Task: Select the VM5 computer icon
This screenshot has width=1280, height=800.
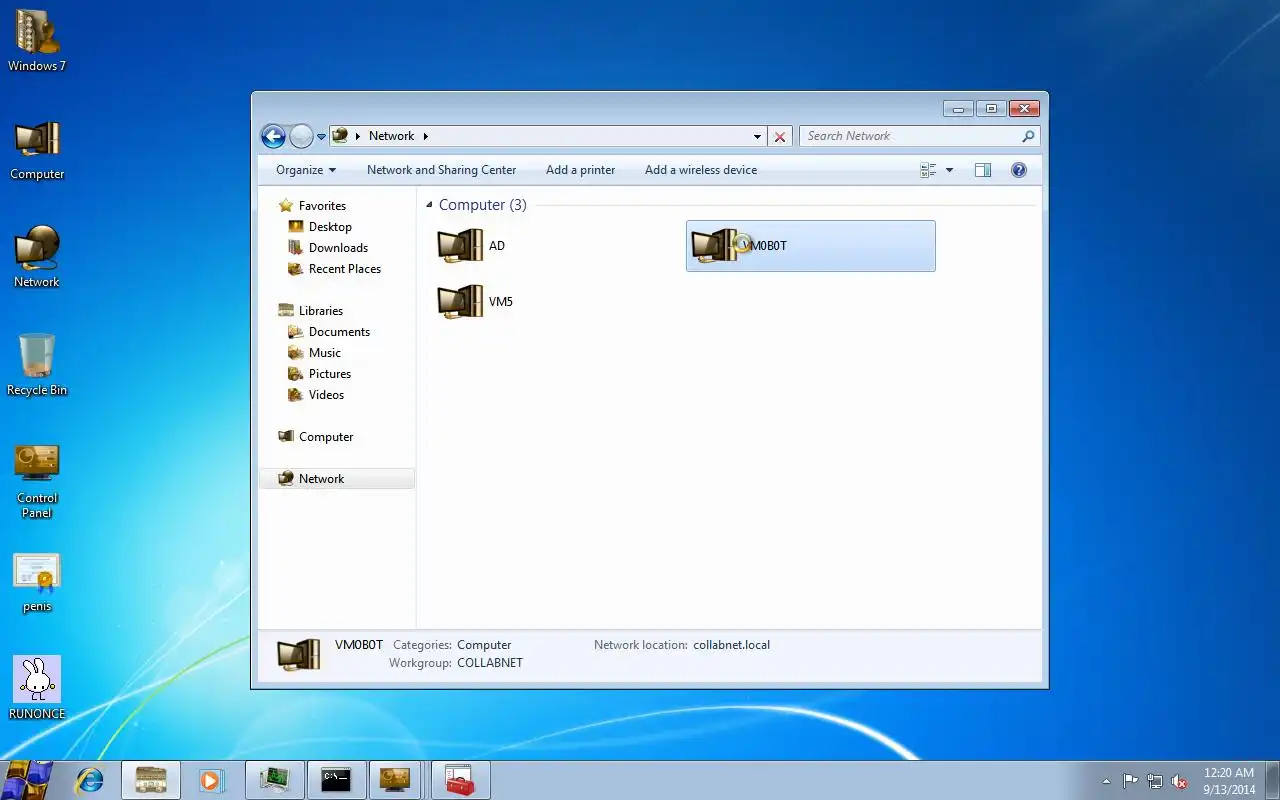Action: tap(460, 302)
